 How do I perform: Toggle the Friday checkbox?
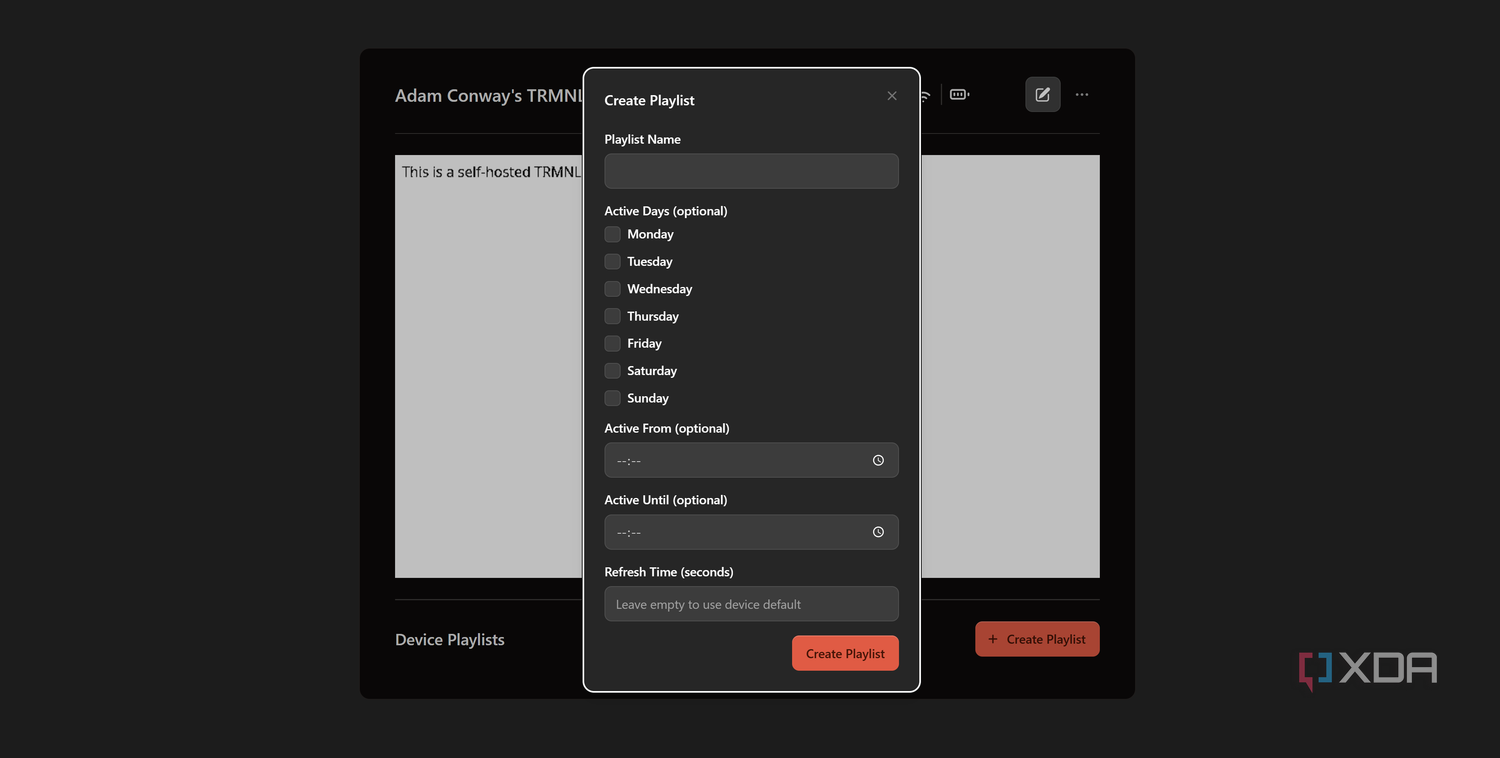(613, 343)
